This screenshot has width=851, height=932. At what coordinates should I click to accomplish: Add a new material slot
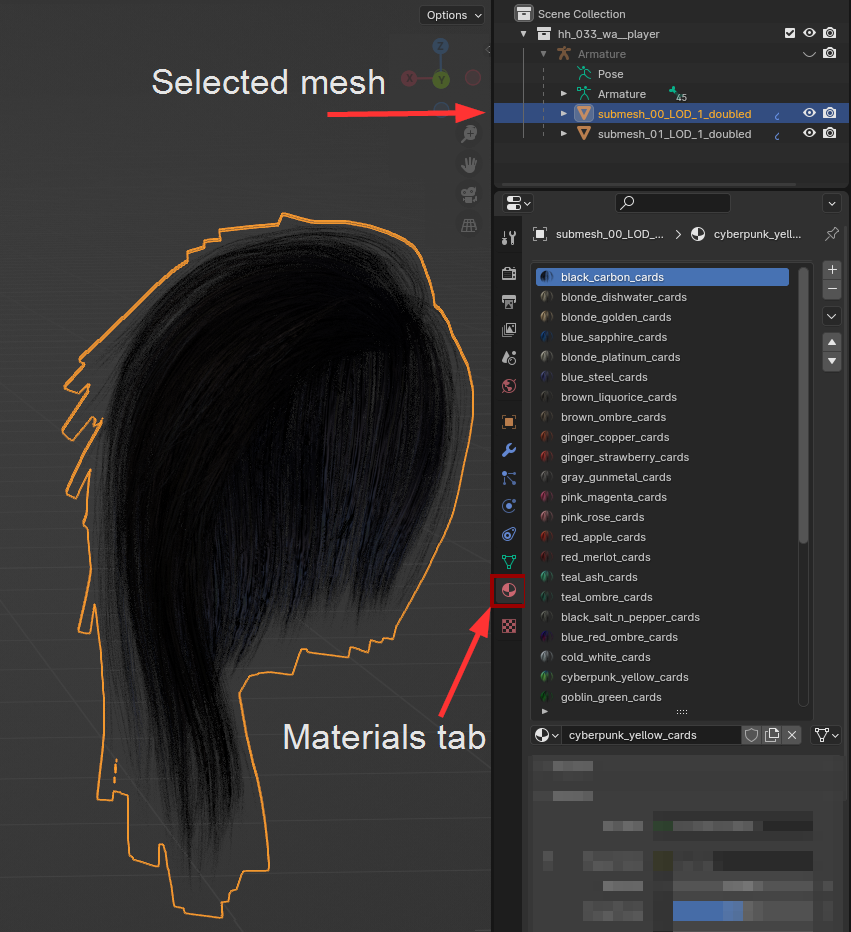(x=831, y=270)
